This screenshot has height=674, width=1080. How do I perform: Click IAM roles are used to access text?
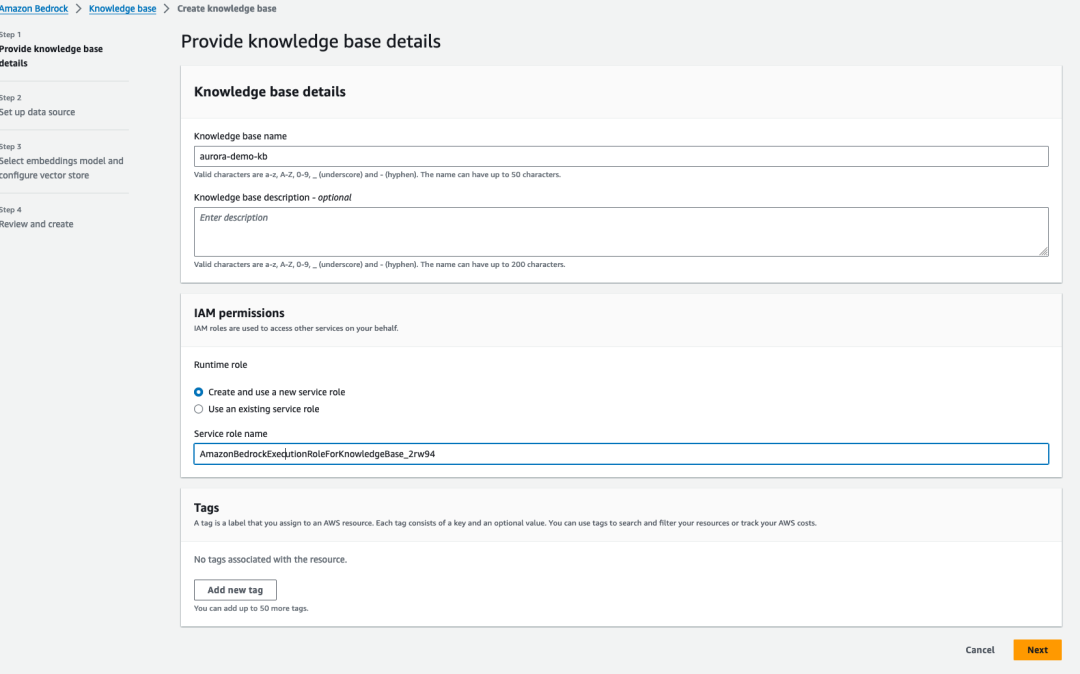point(296,328)
